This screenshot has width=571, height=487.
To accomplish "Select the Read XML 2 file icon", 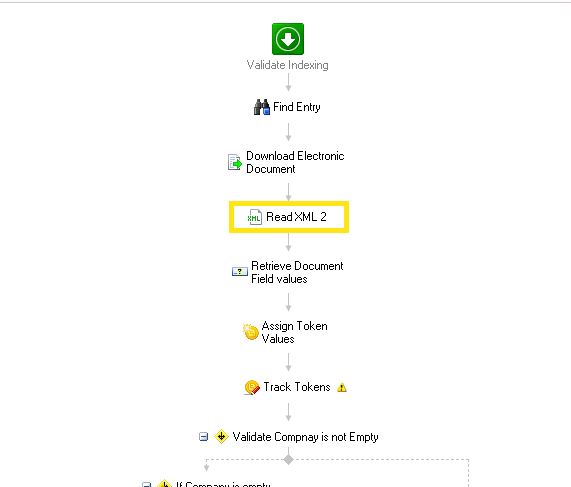I will (254, 217).
